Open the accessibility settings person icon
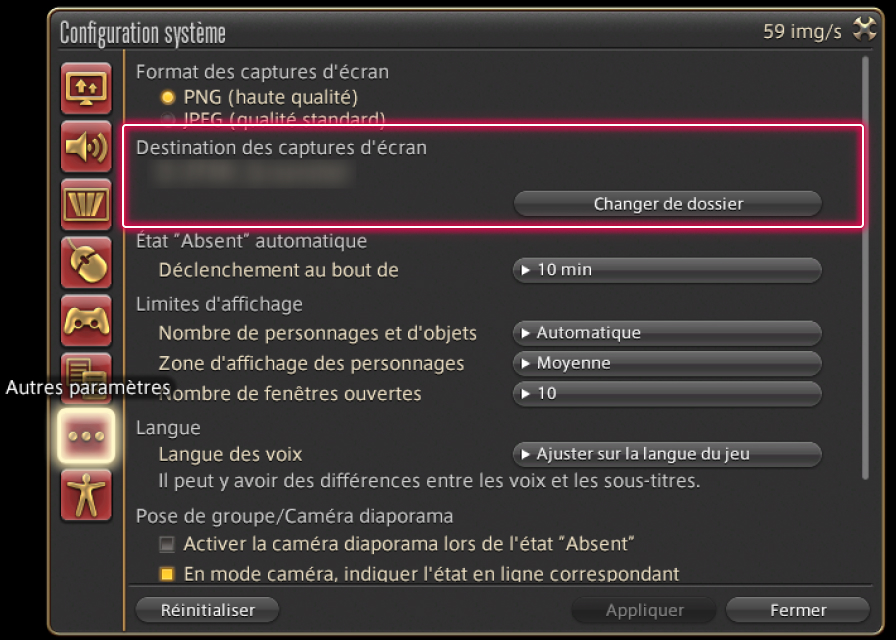The height and width of the screenshot is (640, 896). [86, 496]
